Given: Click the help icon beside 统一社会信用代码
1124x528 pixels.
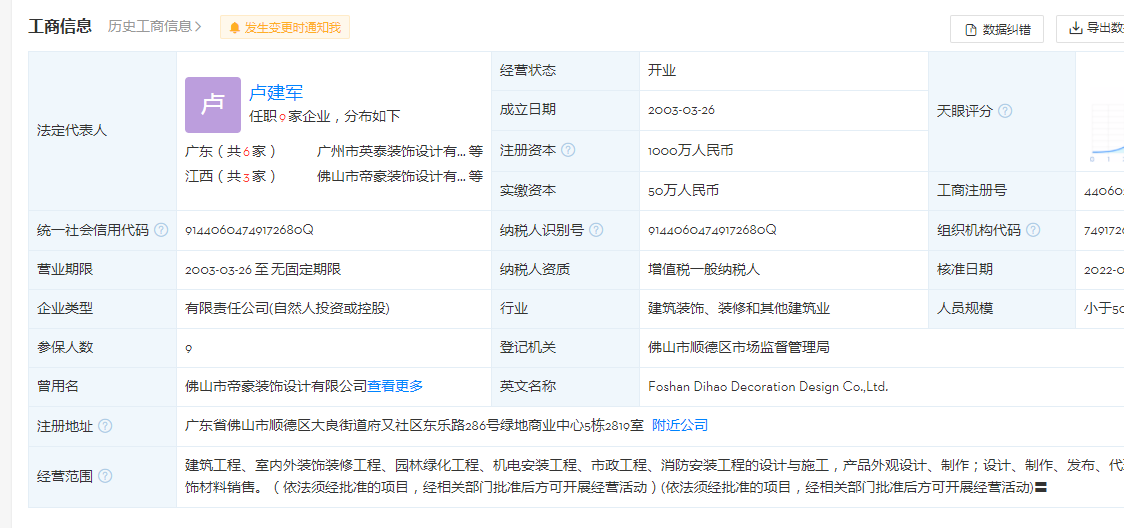Looking at the screenshot, I should point(161,230).
